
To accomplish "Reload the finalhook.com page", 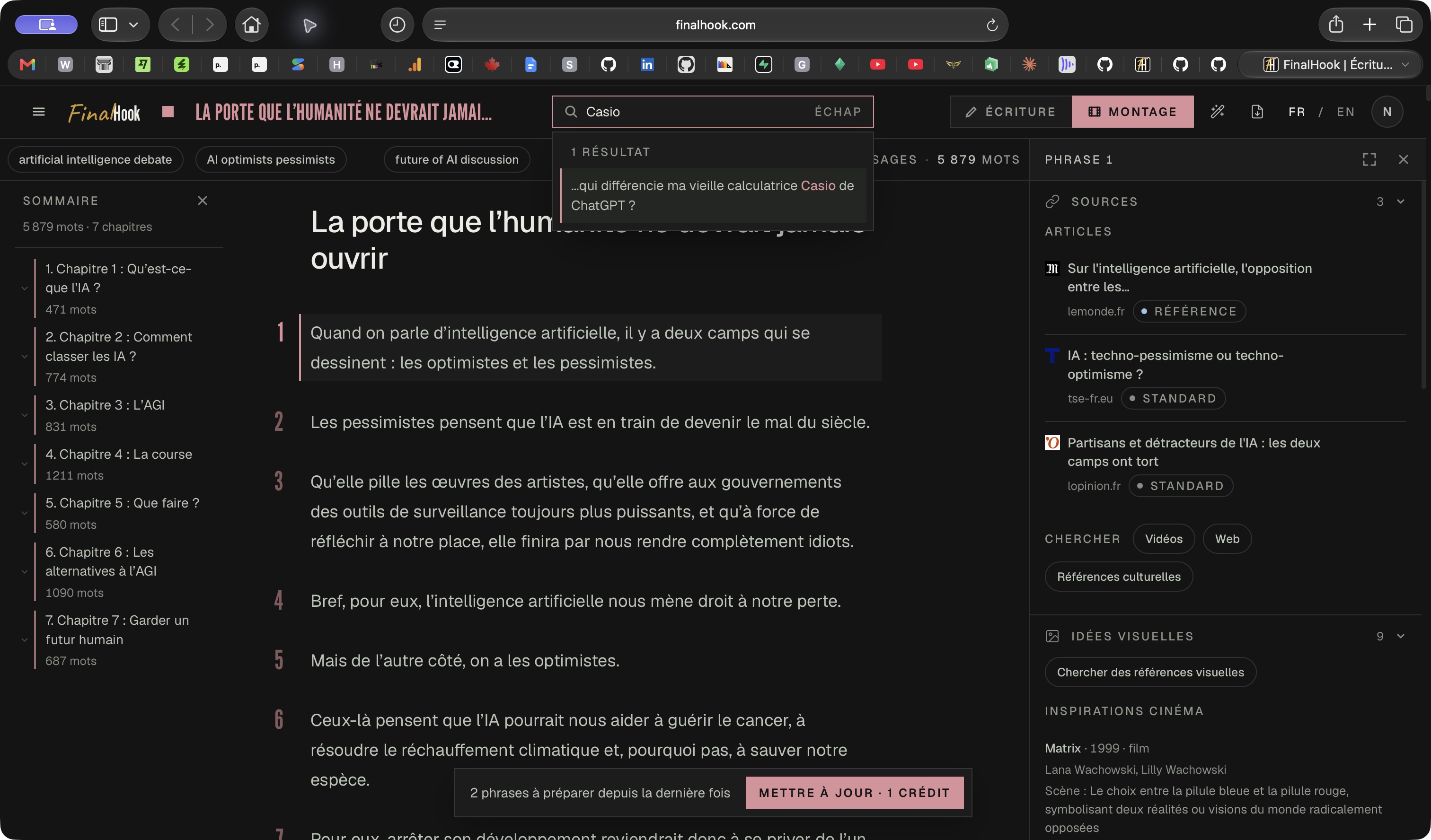I will [992, 25].
